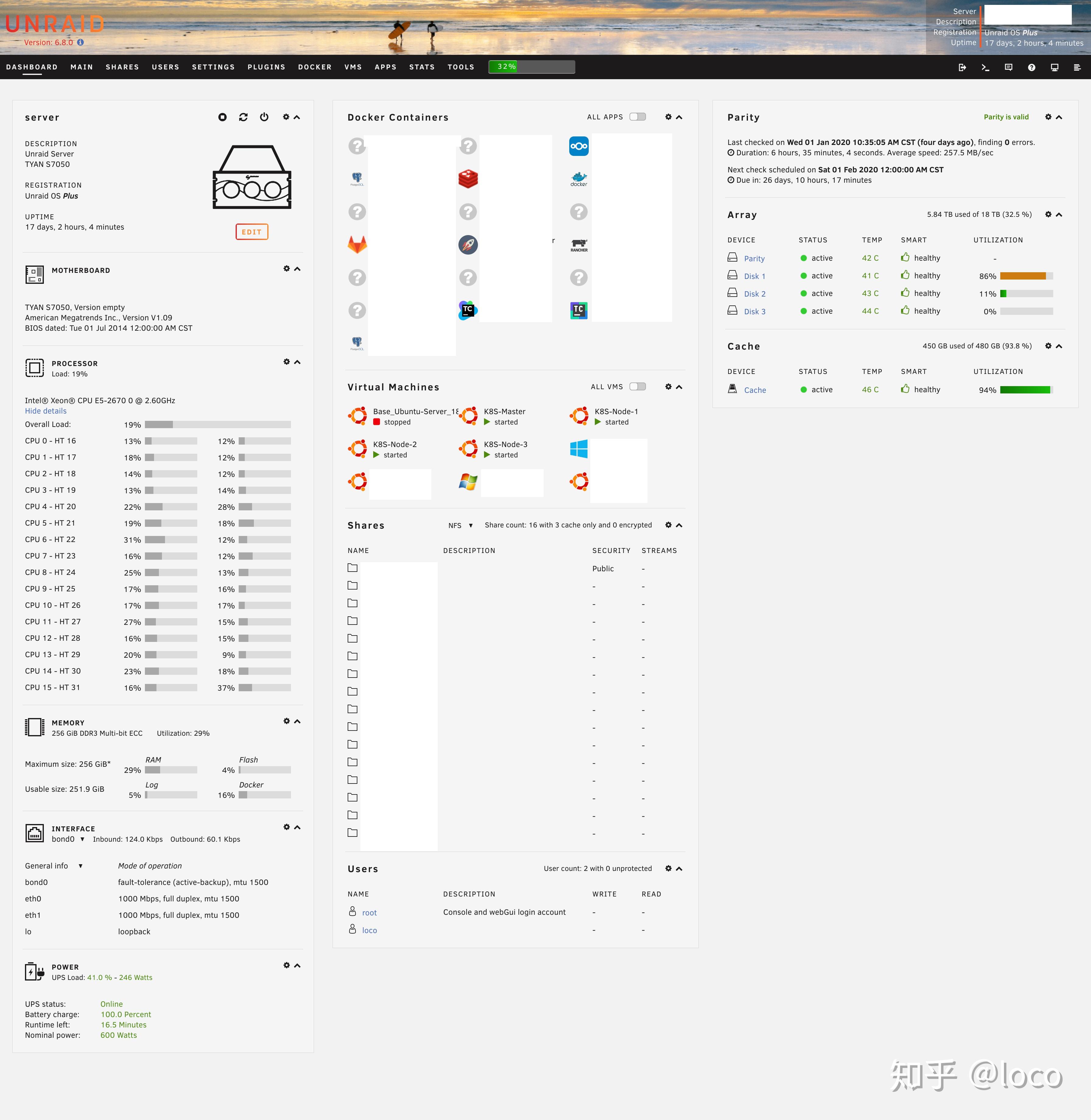1091x1120 pixels.
Task: Collapse the Parity panel chevron
Action: [1059, 117]
